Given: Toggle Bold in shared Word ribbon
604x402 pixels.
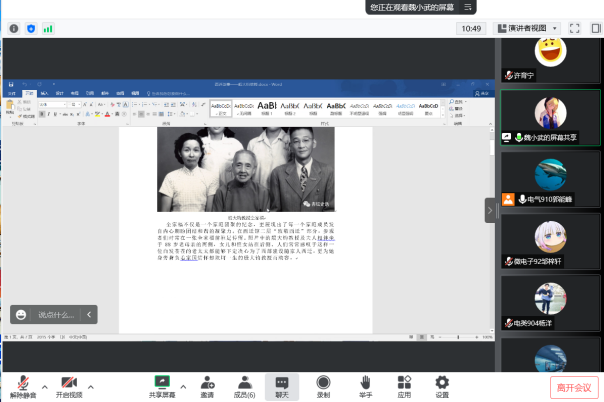Looking at the screenshot, I should point(42,114).
